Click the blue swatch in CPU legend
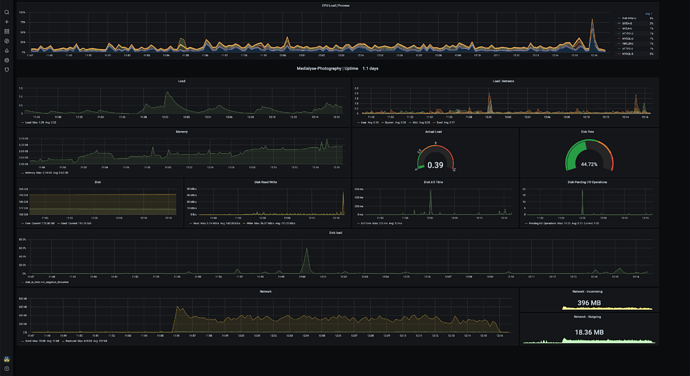 (x=619, y=18)
